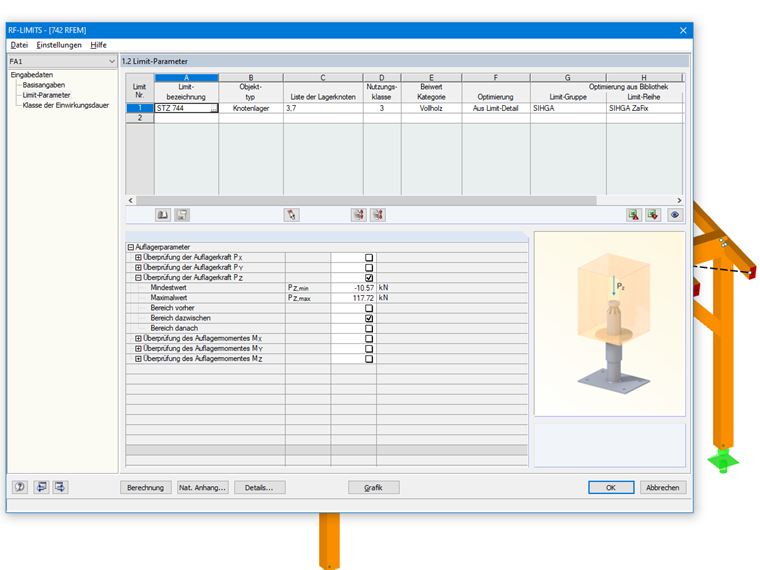The height and width of the screenshot is (570, 760).
Task: Go to the previous window via left arrow icon
Action: [x=41, y=487]
